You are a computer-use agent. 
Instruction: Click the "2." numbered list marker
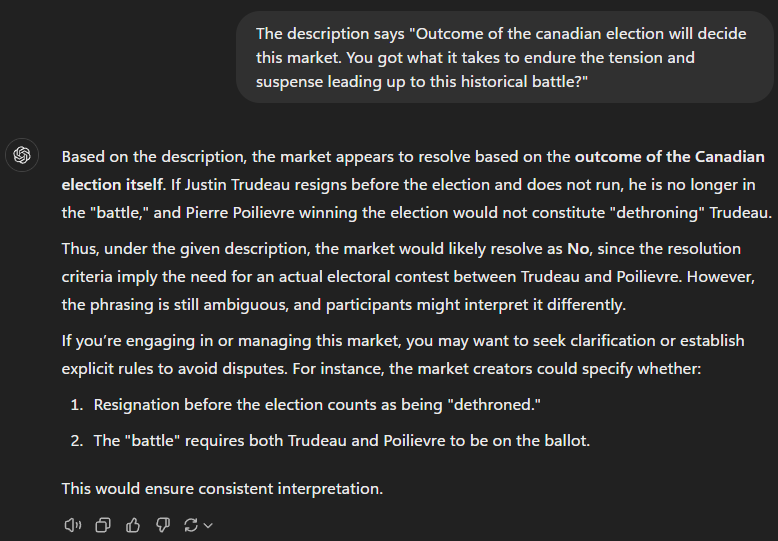tap(77, 440)
